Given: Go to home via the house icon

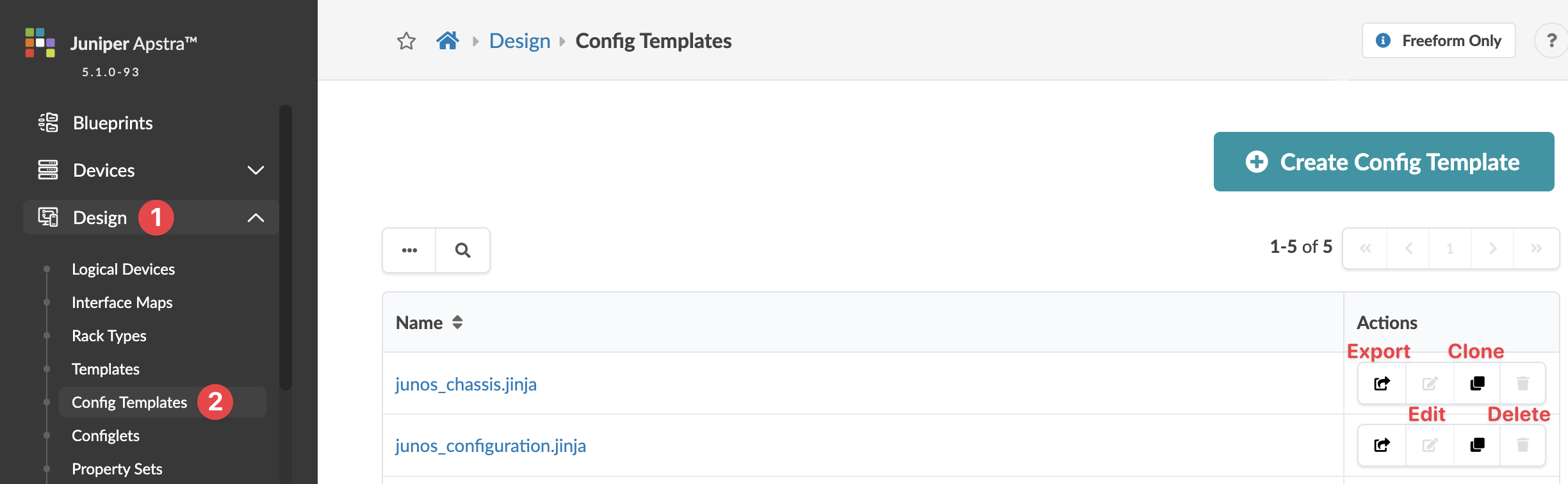Looking at the screenshot, I should [448, 41].
